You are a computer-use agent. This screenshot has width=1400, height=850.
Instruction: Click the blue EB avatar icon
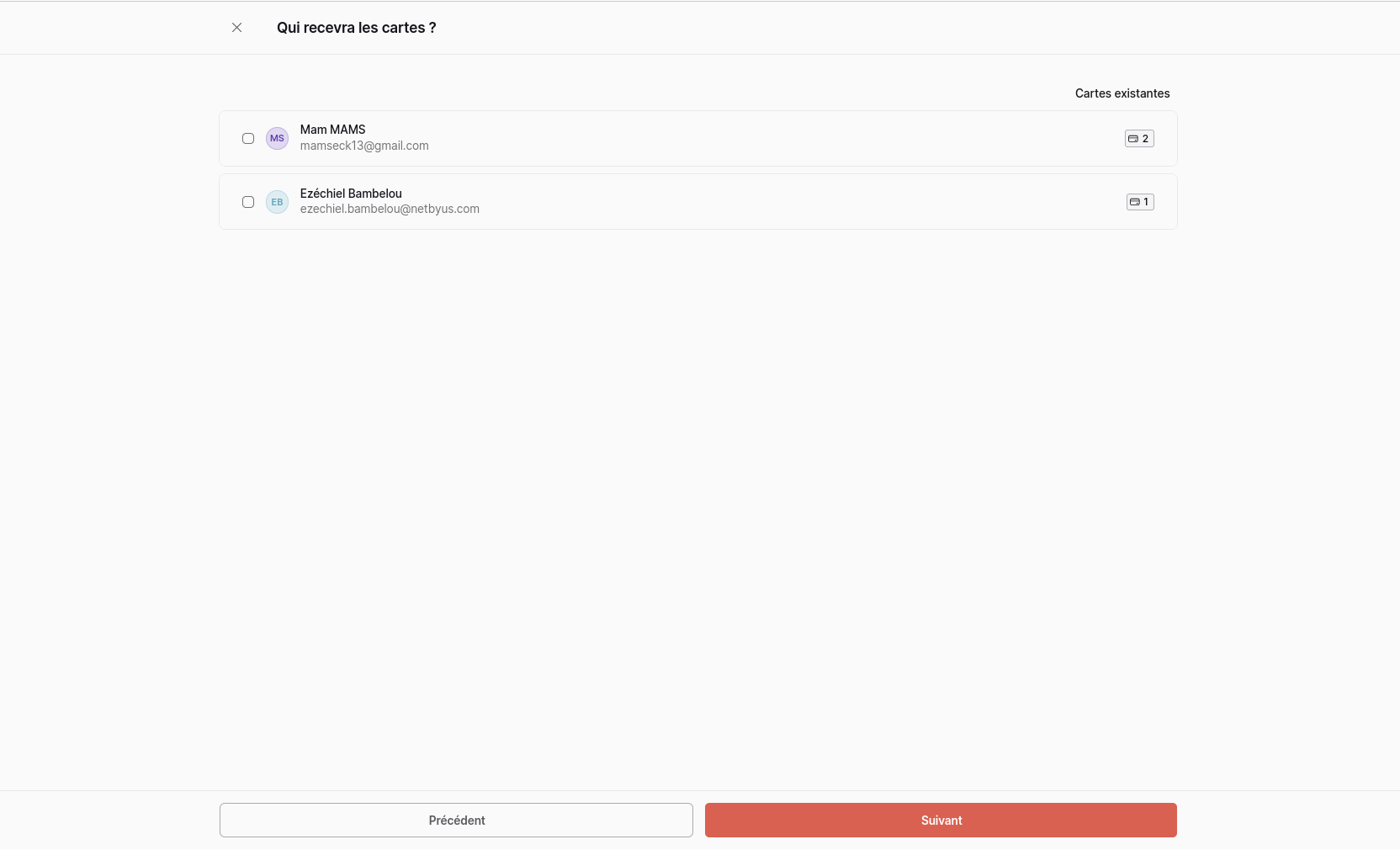point(277,202)
